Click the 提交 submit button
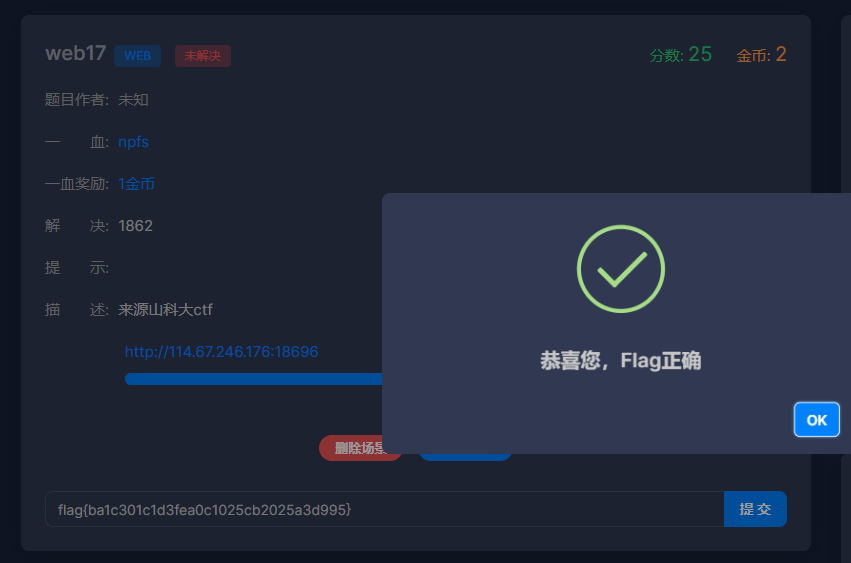This screenshot has width=851, height=563. click(x=755, y=509)
